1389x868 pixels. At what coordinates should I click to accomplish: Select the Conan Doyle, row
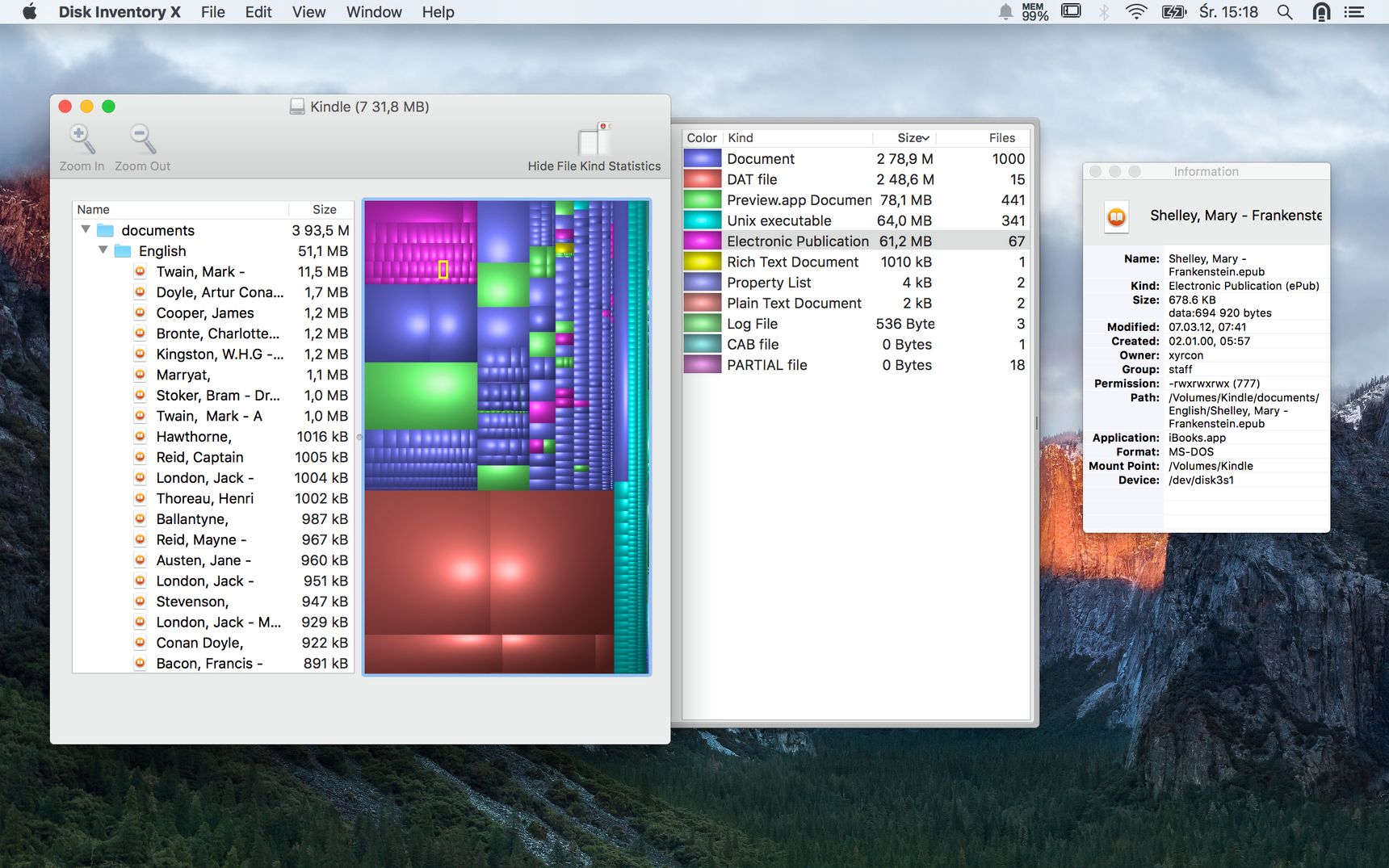point(213,643)
